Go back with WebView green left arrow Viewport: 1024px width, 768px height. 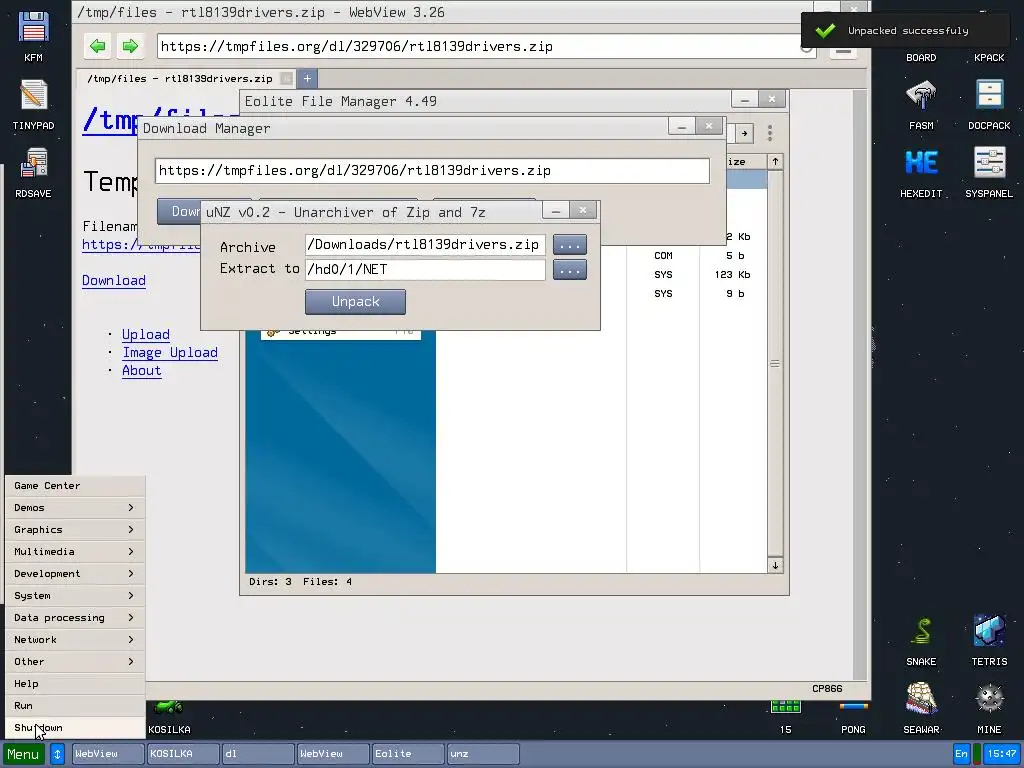point(97,46)
